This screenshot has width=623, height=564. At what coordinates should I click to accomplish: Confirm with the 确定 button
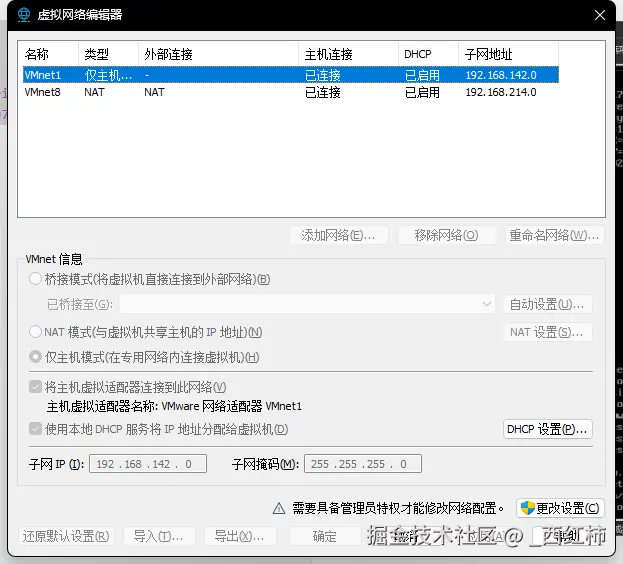pyautogui.click(x=325, y=536)
